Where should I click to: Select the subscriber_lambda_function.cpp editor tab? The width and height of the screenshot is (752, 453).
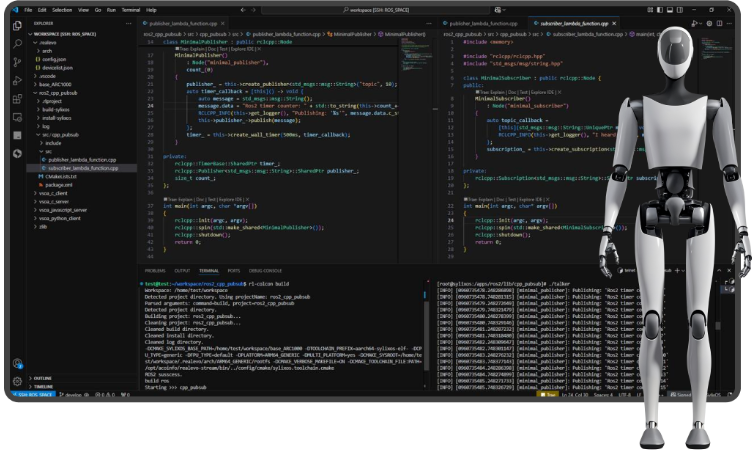575,23
